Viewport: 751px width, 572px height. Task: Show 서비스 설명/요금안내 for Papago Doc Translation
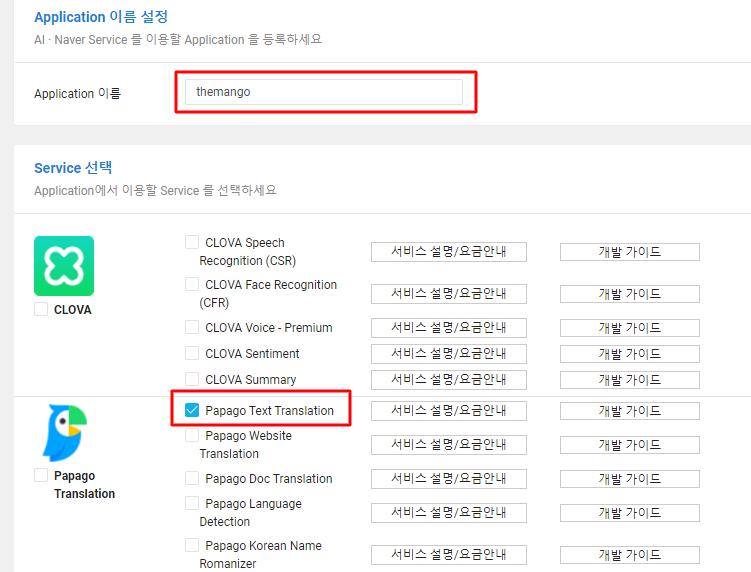click(449, 479)
